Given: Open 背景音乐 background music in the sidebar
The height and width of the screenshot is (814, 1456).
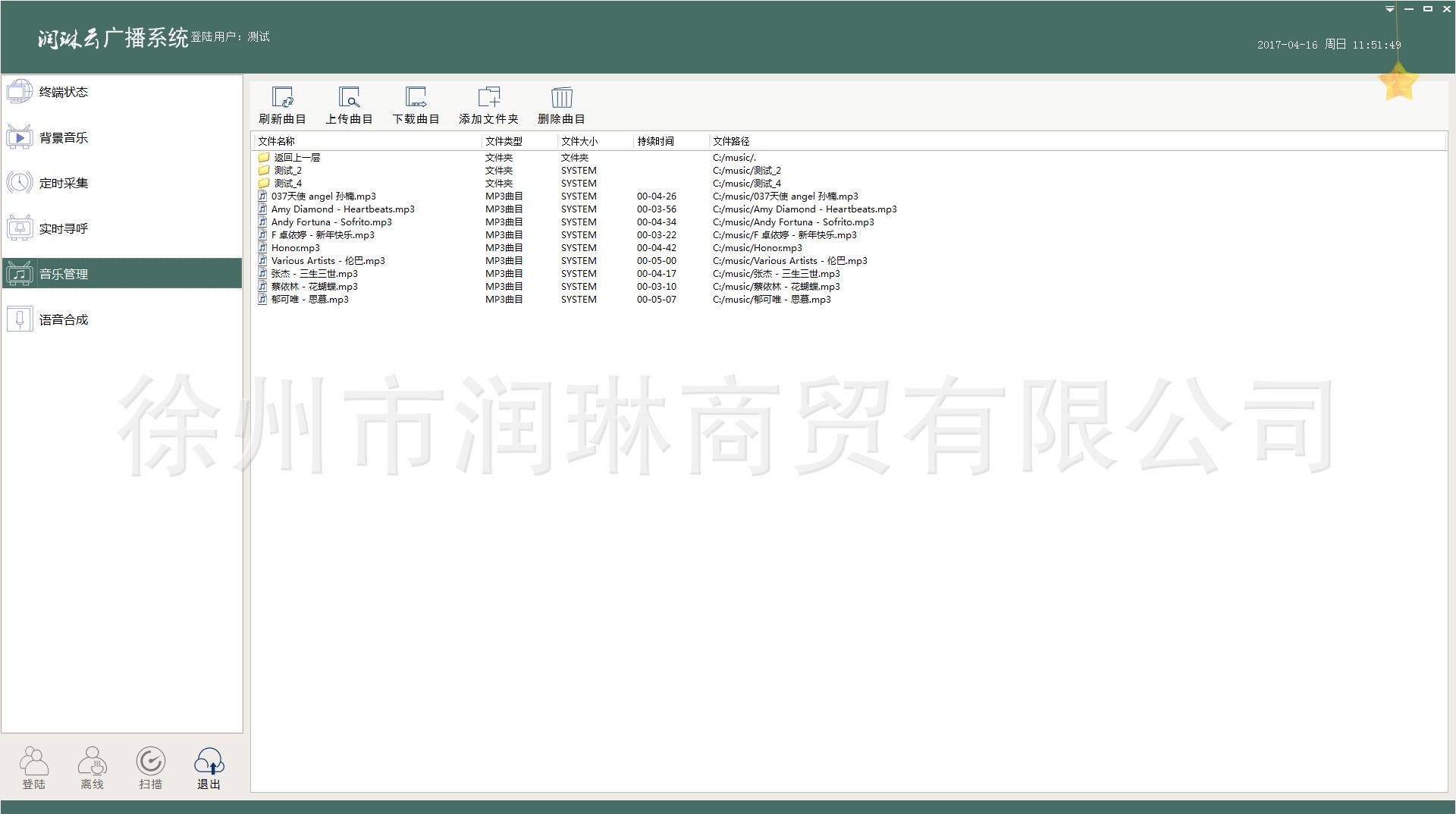Looking at the screenshot, I should coord(122,137).
